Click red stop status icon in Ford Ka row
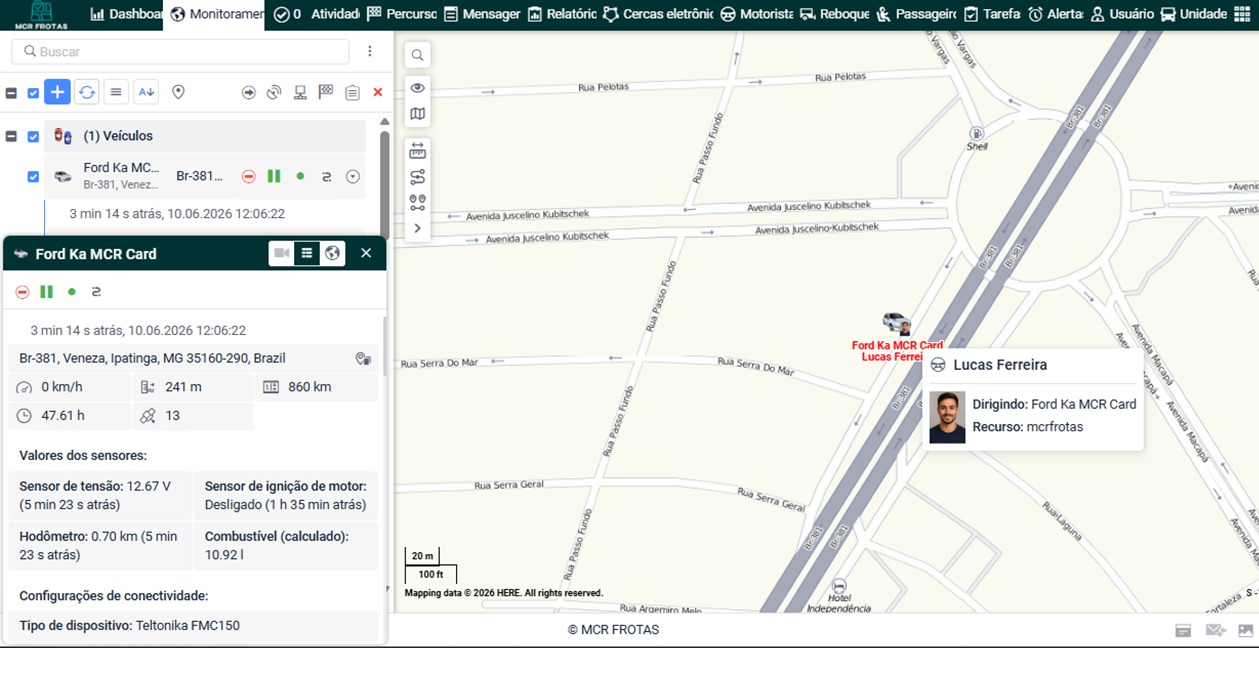Screen dimensions: 1259x680 [249, 176]
